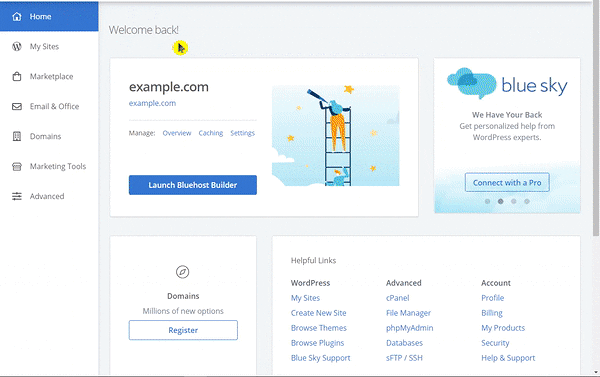Open the Overview manage link
600x377 pixels.
177,133
